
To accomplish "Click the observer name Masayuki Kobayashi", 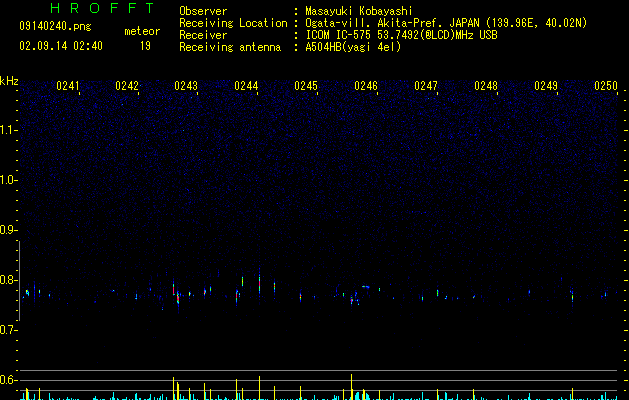I will point(359,11).
